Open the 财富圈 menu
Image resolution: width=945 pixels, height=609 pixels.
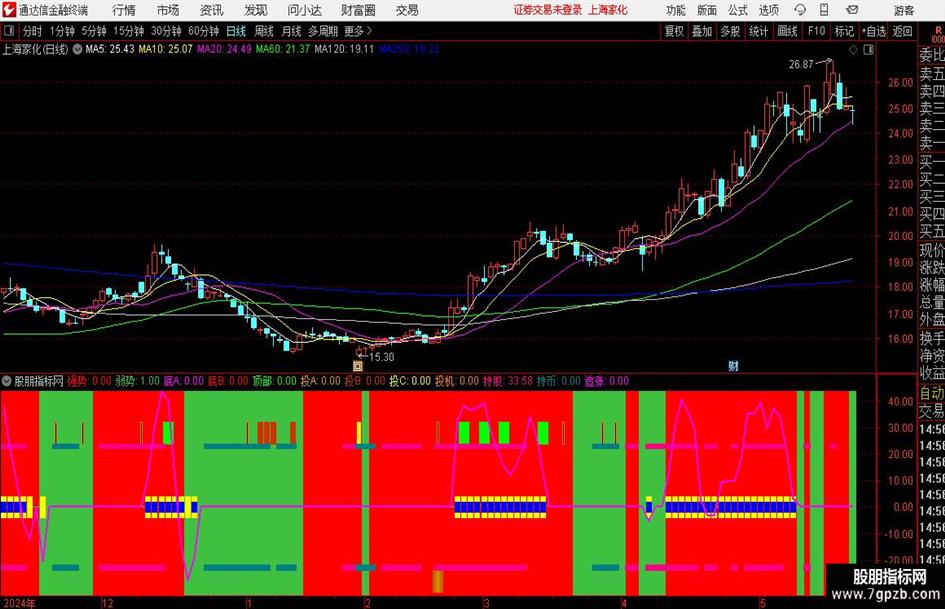click(x=358, y=10)
